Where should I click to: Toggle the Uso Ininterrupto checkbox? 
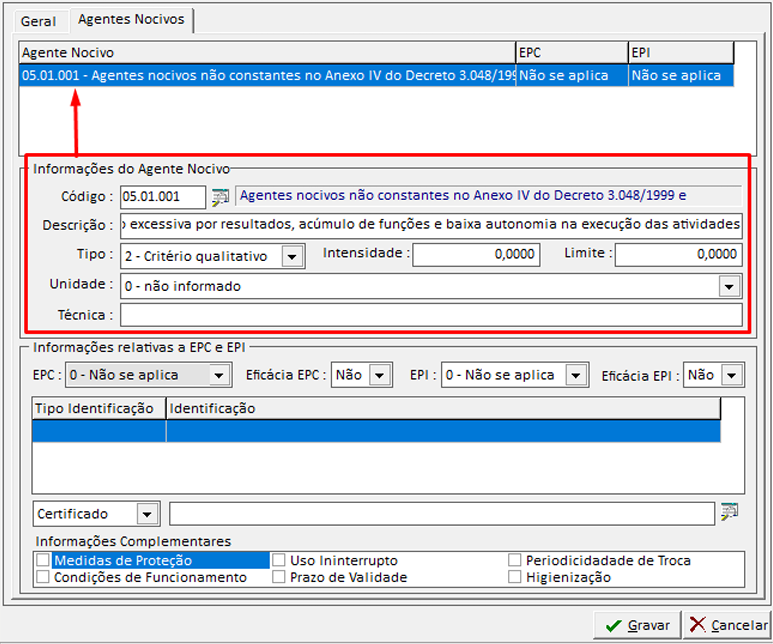point(280,561)
